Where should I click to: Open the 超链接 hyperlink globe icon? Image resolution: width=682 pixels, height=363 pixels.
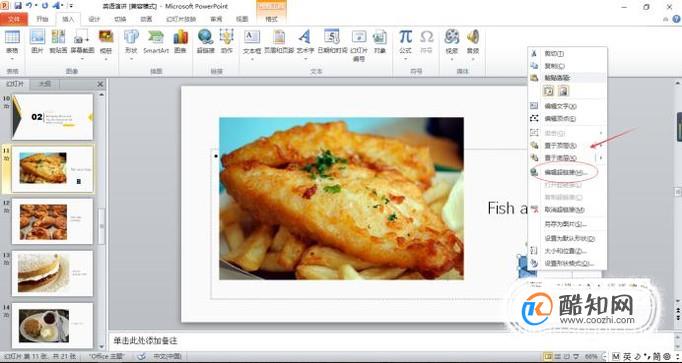pyautogui.click(x=205, y=42)
